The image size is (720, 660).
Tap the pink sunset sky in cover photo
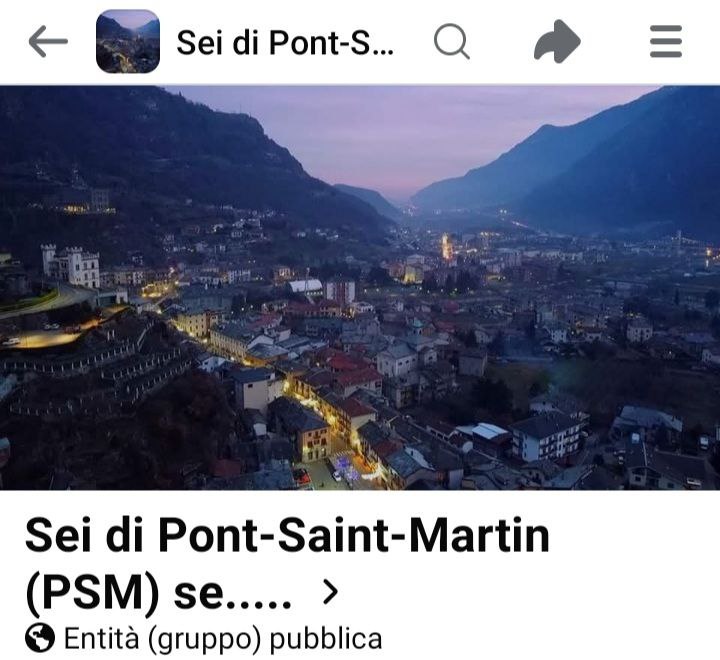coord(404,138)
